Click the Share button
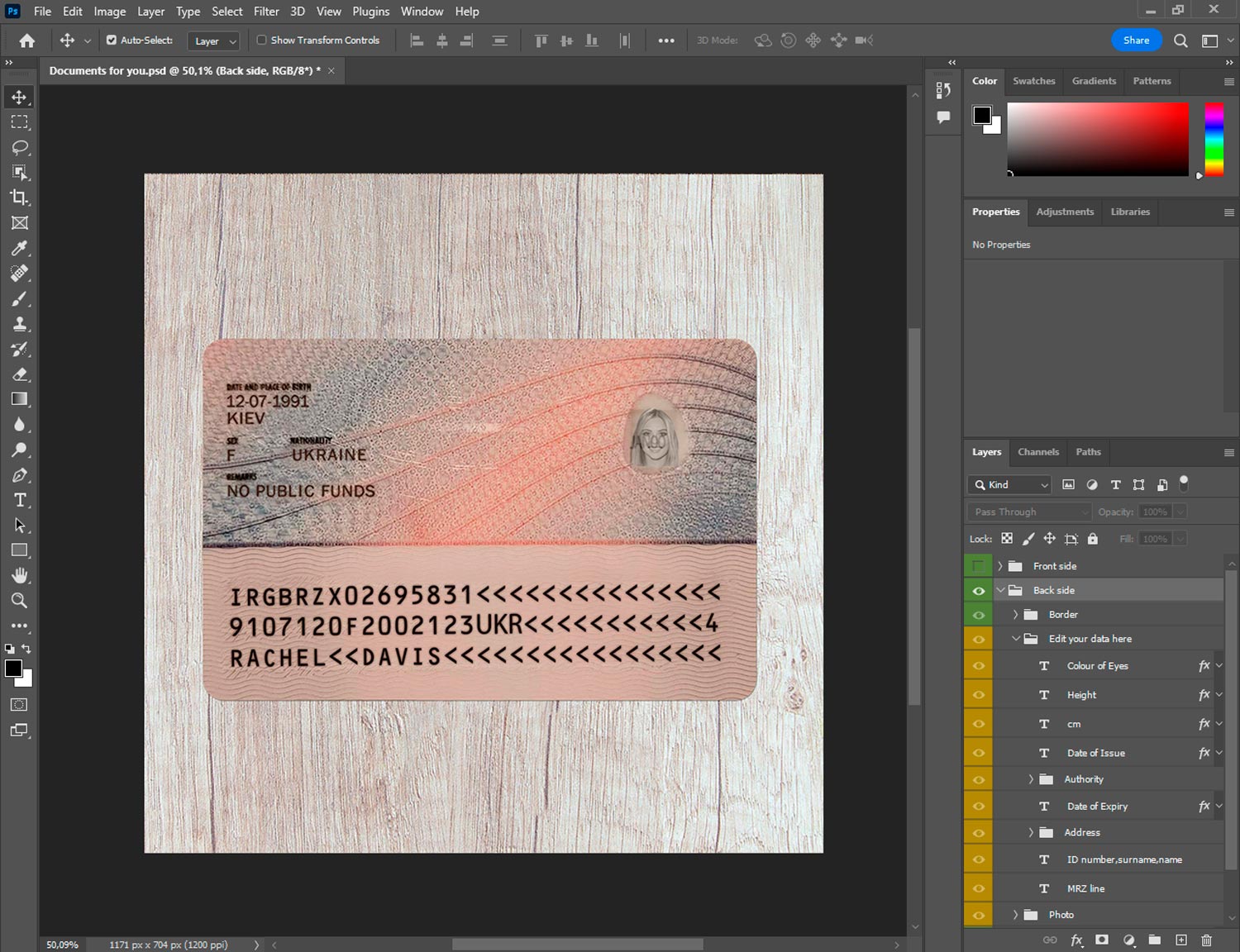 coord(1137,40)
